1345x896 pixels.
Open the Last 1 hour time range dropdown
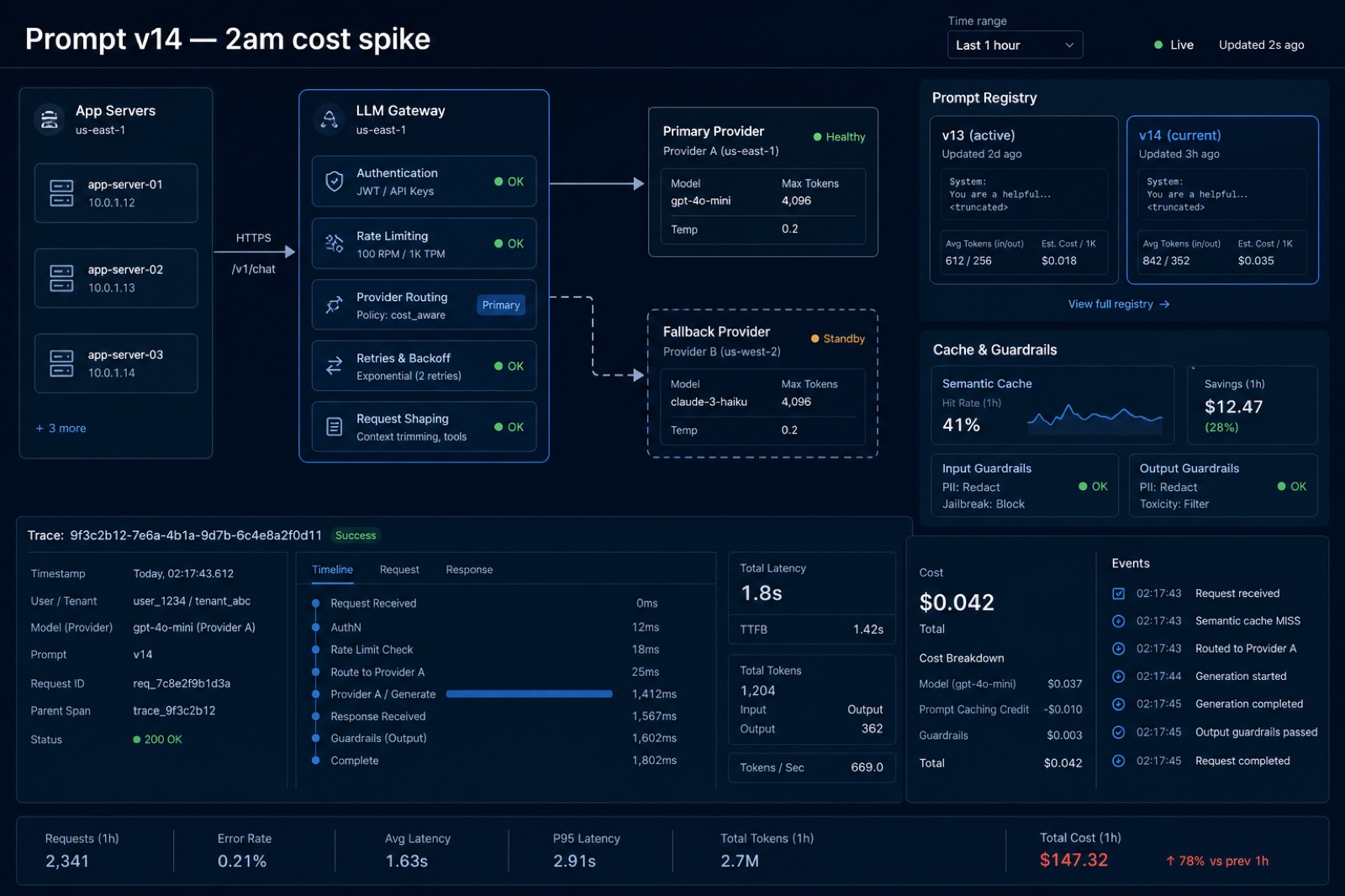(x=1015, y=45)
